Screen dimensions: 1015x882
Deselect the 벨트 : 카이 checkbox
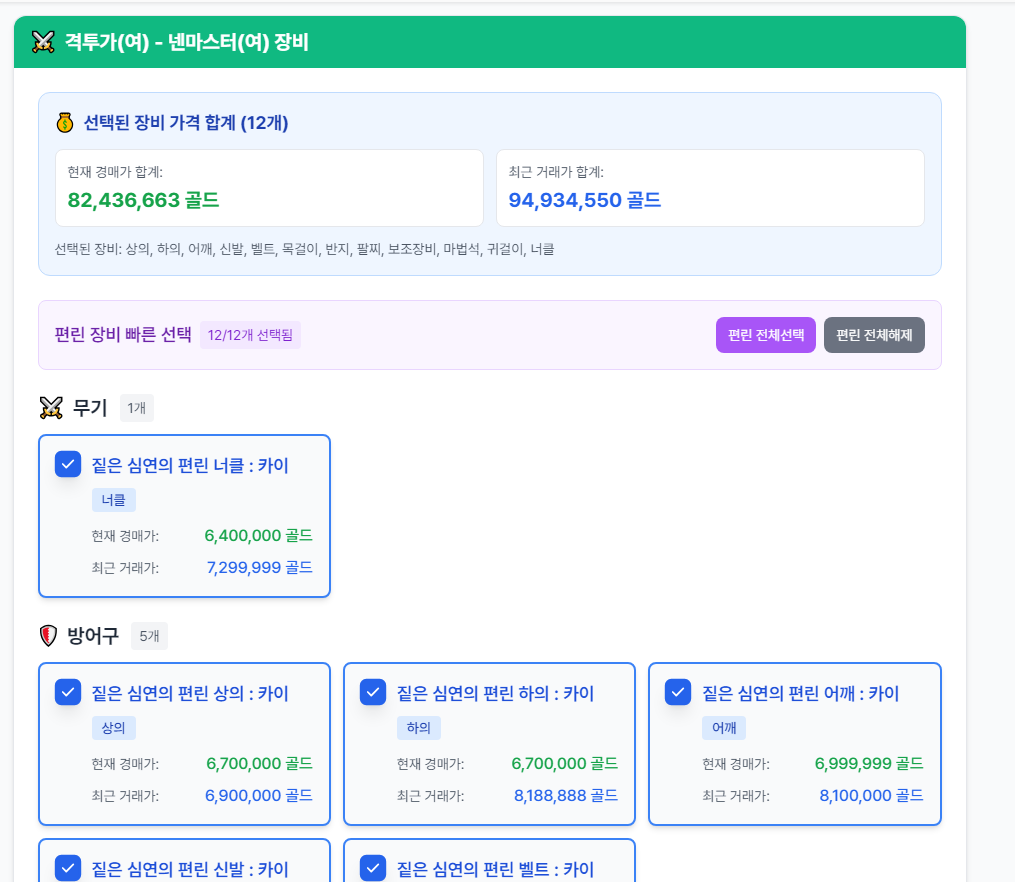pos(373,868)
